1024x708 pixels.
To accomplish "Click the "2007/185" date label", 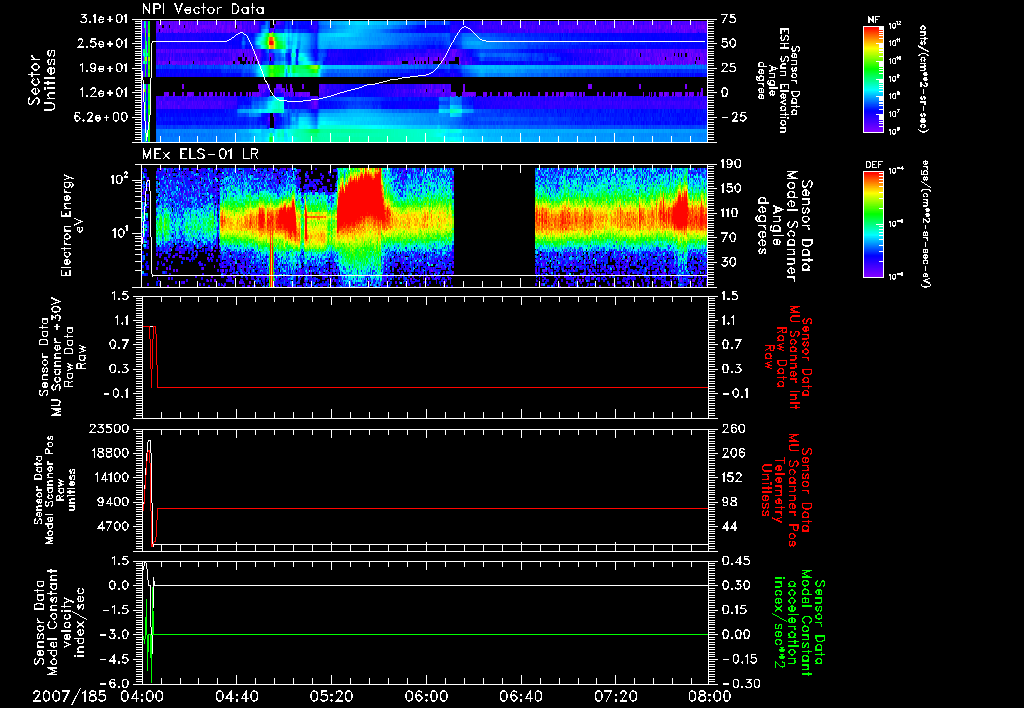I will coord(69,697).
